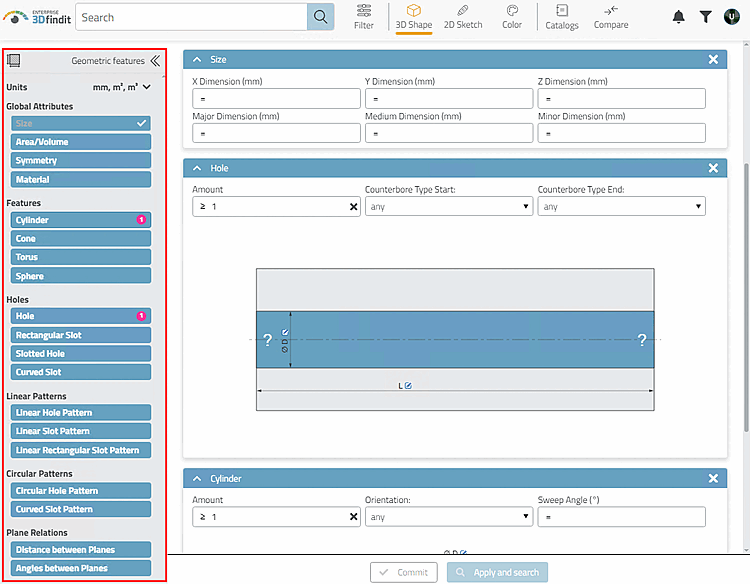Viewport: 750px width, 584px height.
Task: Click the funnel filter icon
Action: pos(705,17)
